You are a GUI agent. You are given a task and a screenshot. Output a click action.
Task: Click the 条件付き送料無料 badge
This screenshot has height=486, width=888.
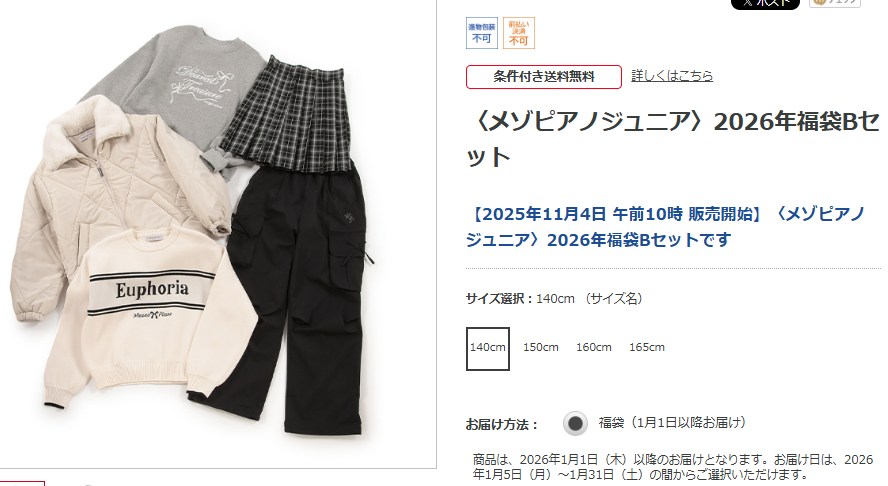tap(544, 76)
